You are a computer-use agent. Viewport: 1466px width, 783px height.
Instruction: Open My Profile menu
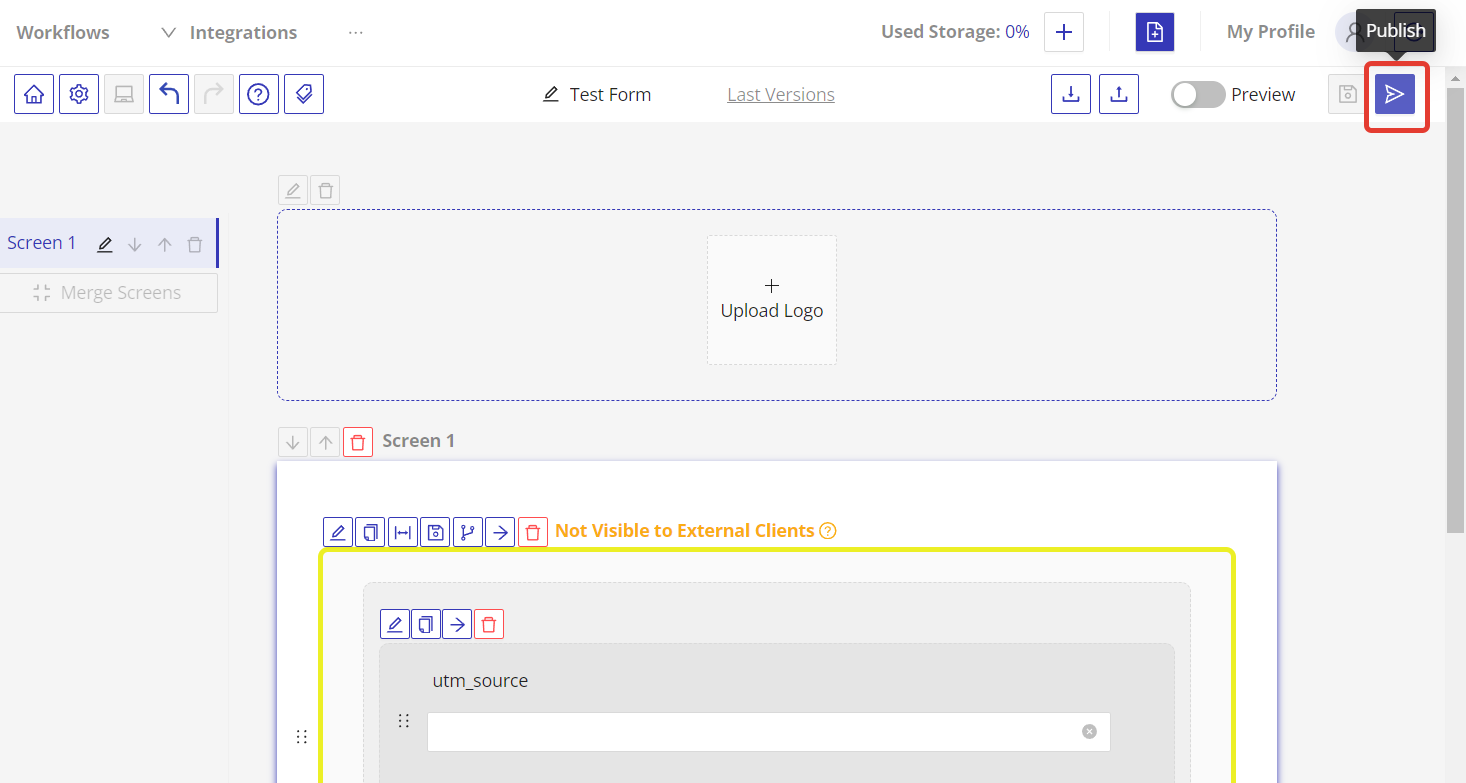click(1270, 32)
